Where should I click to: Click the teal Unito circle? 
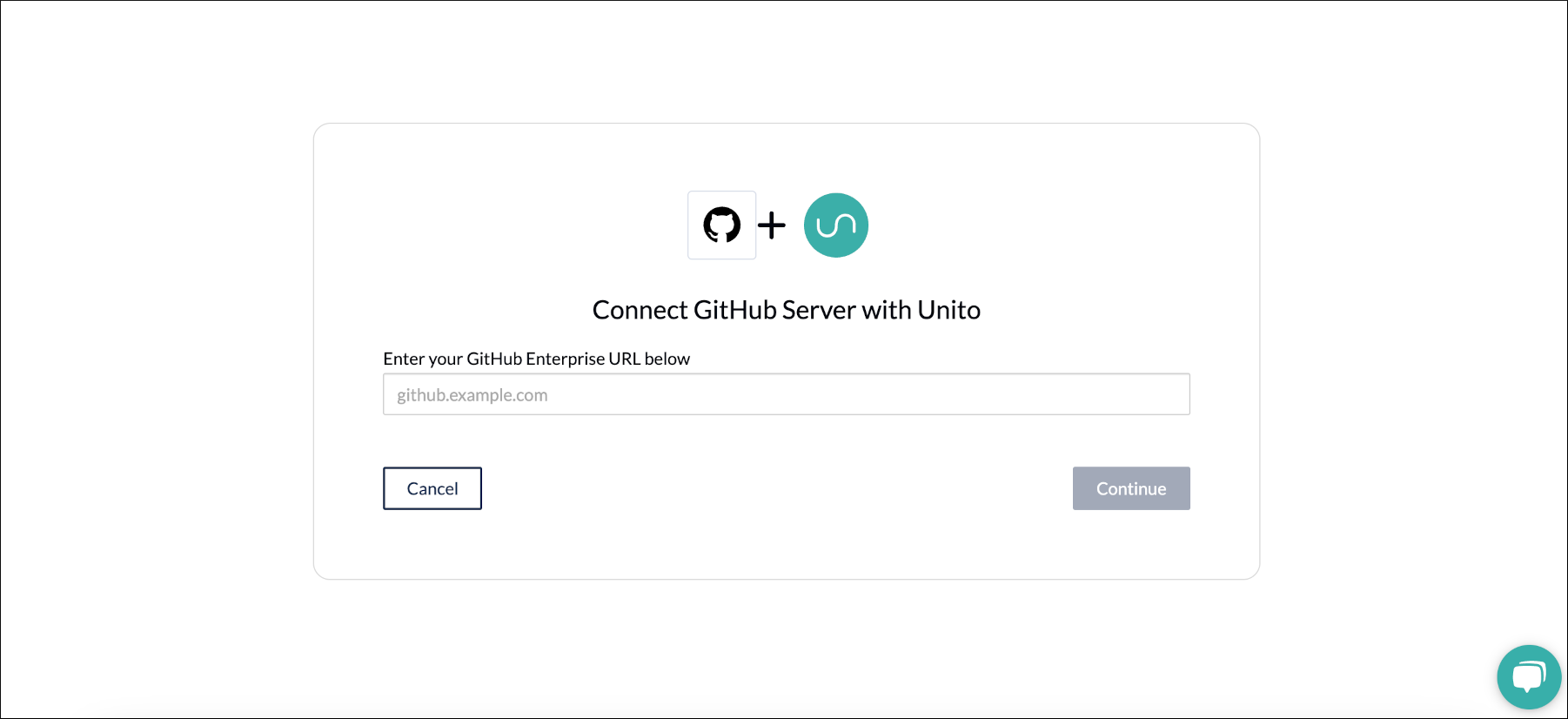(x=835, y=225)
